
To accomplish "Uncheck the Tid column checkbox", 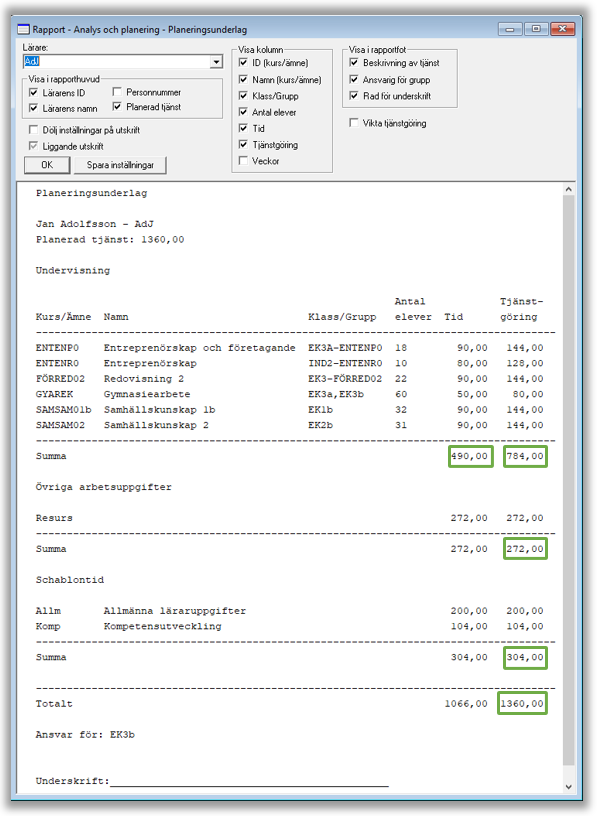I will pyautogui.click(x=243, y=128).
